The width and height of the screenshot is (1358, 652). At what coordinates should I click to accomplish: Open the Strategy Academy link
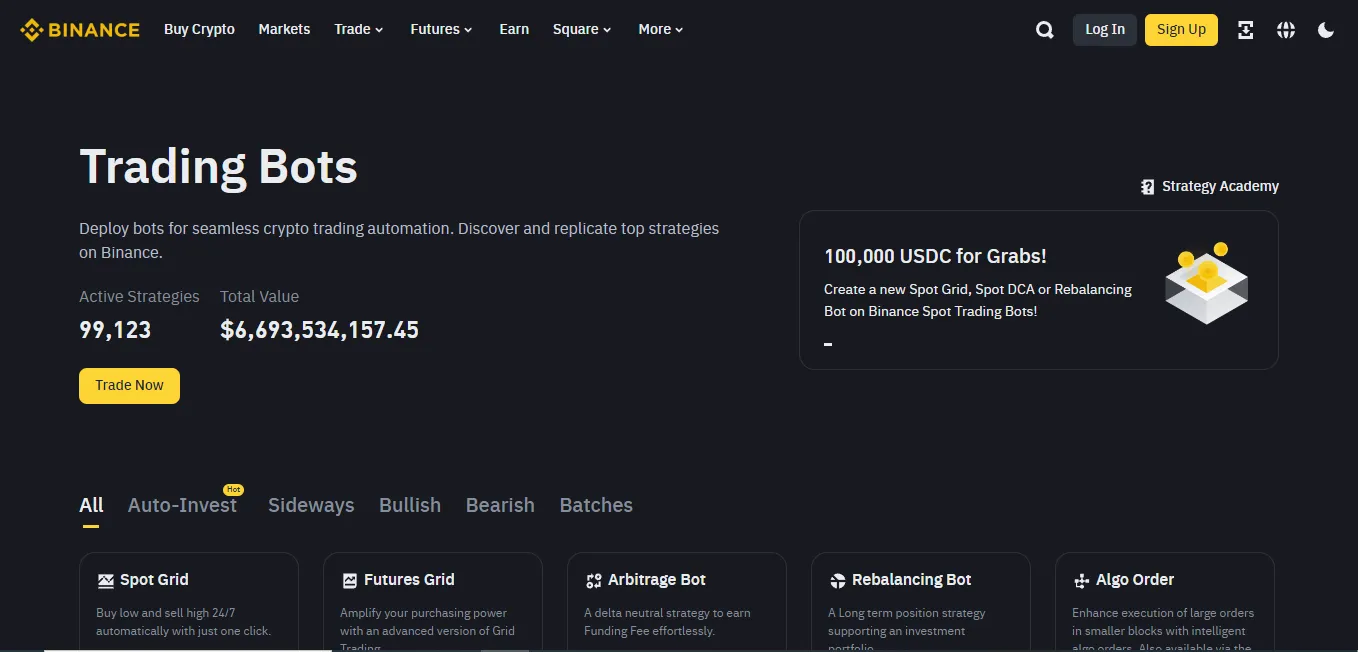click(1209, 187)
